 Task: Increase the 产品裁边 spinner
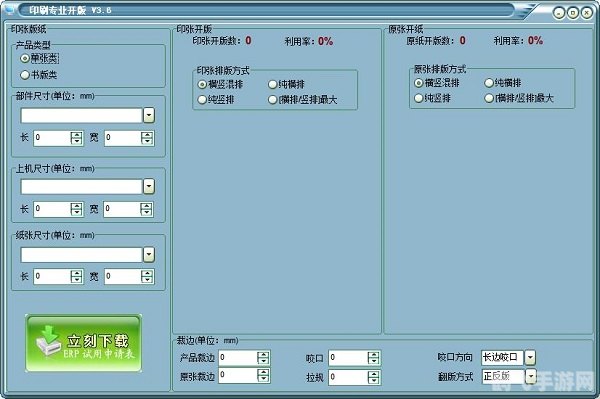pyautogui.click(x=263, y=355)
